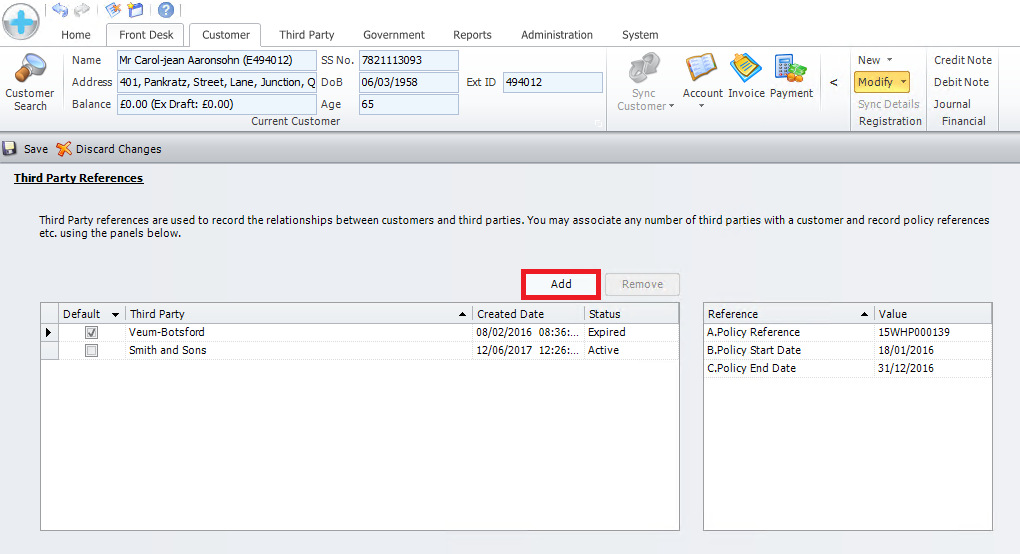Image resolution: width=1020 pixels, height=554 pixels.
Task: Open the Modify dropdown
Action: coord(882,82)
